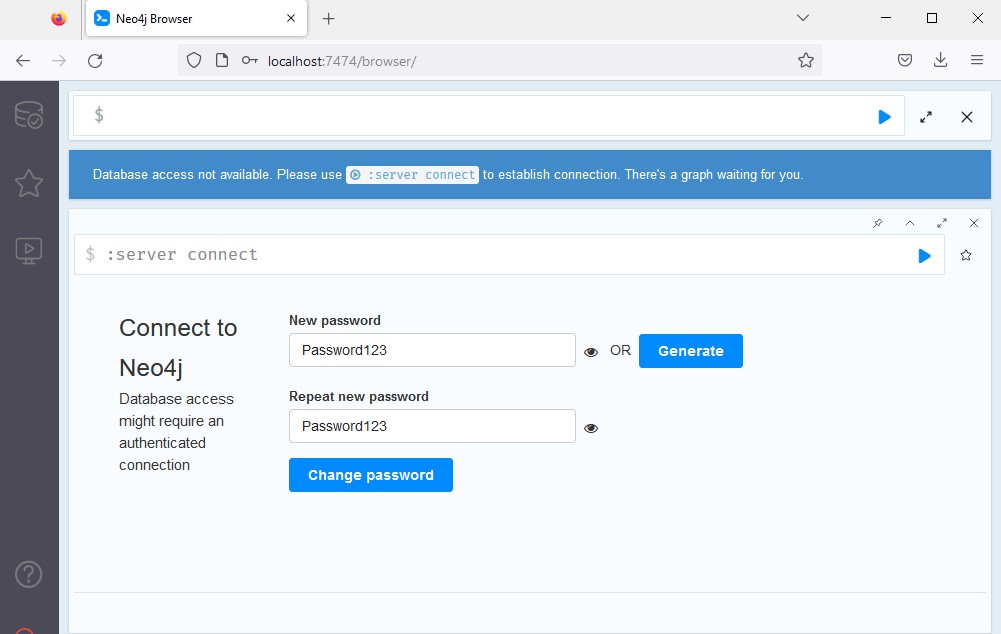The width and height of the screenshot is (1001, 634).
Task: Clear the top editor with X icon
Action: click(967, 117)
